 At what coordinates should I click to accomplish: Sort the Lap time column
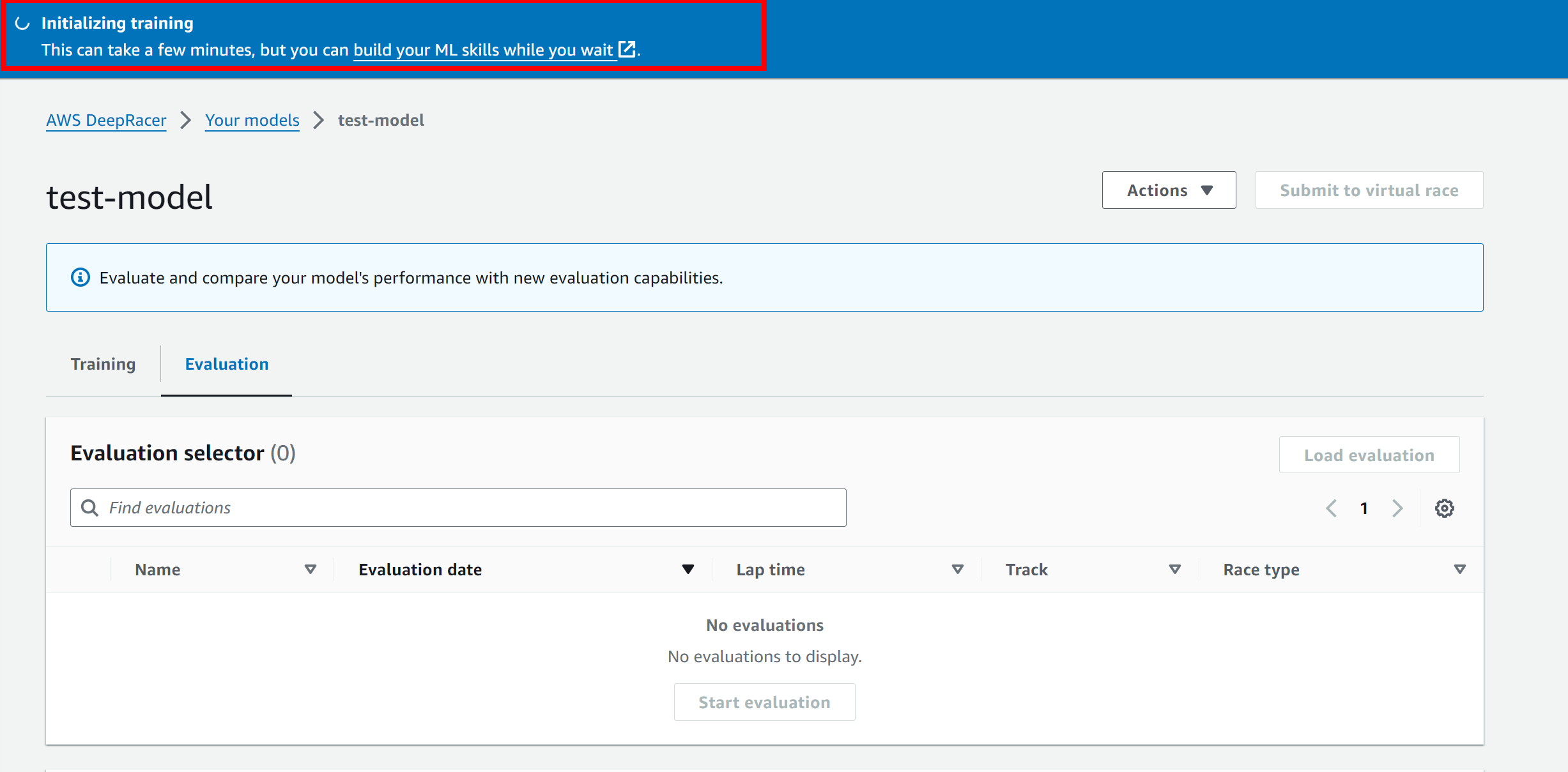coord(957,569)
